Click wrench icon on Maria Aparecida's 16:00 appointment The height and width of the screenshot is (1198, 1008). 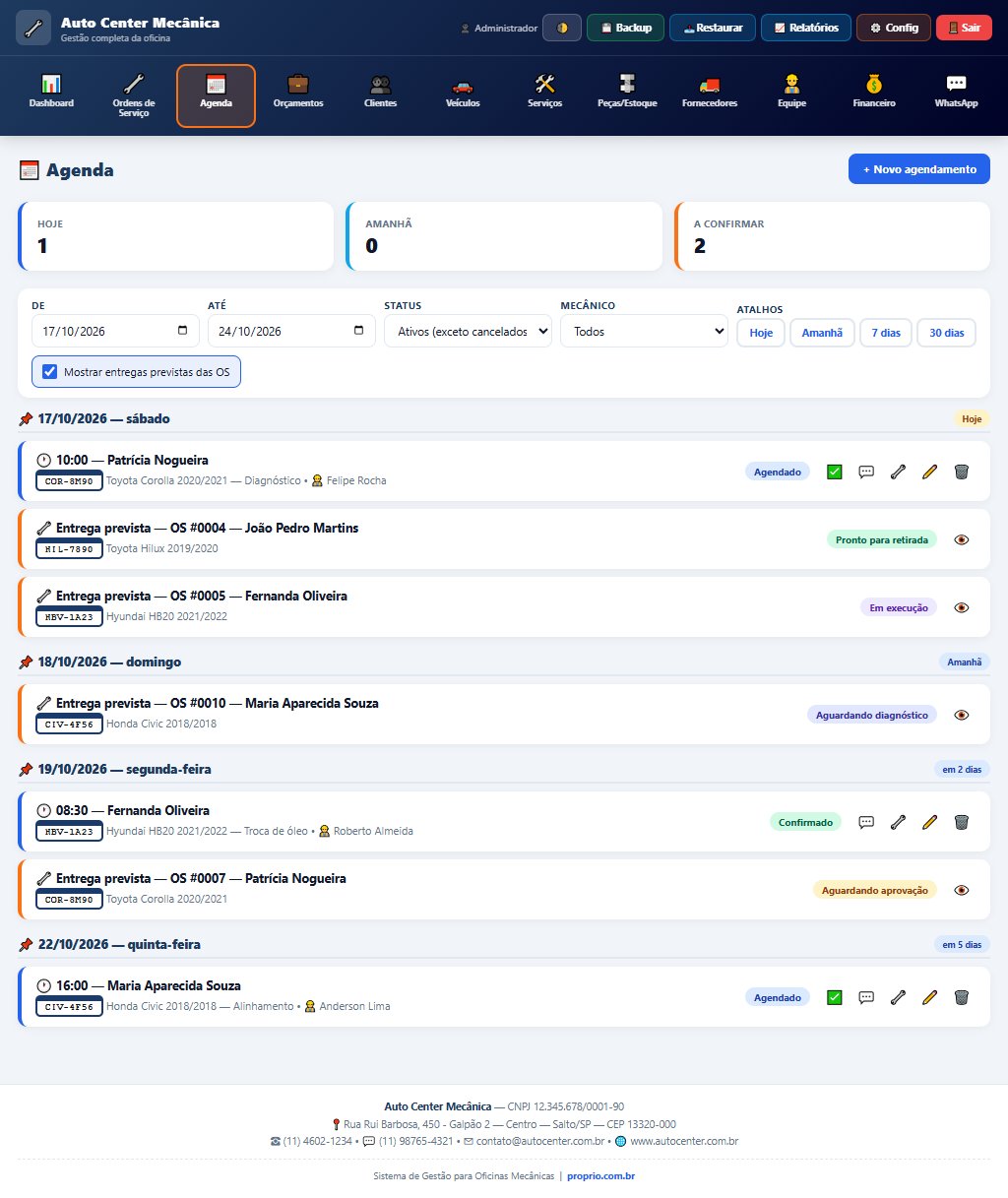click(x=898, y=997)
